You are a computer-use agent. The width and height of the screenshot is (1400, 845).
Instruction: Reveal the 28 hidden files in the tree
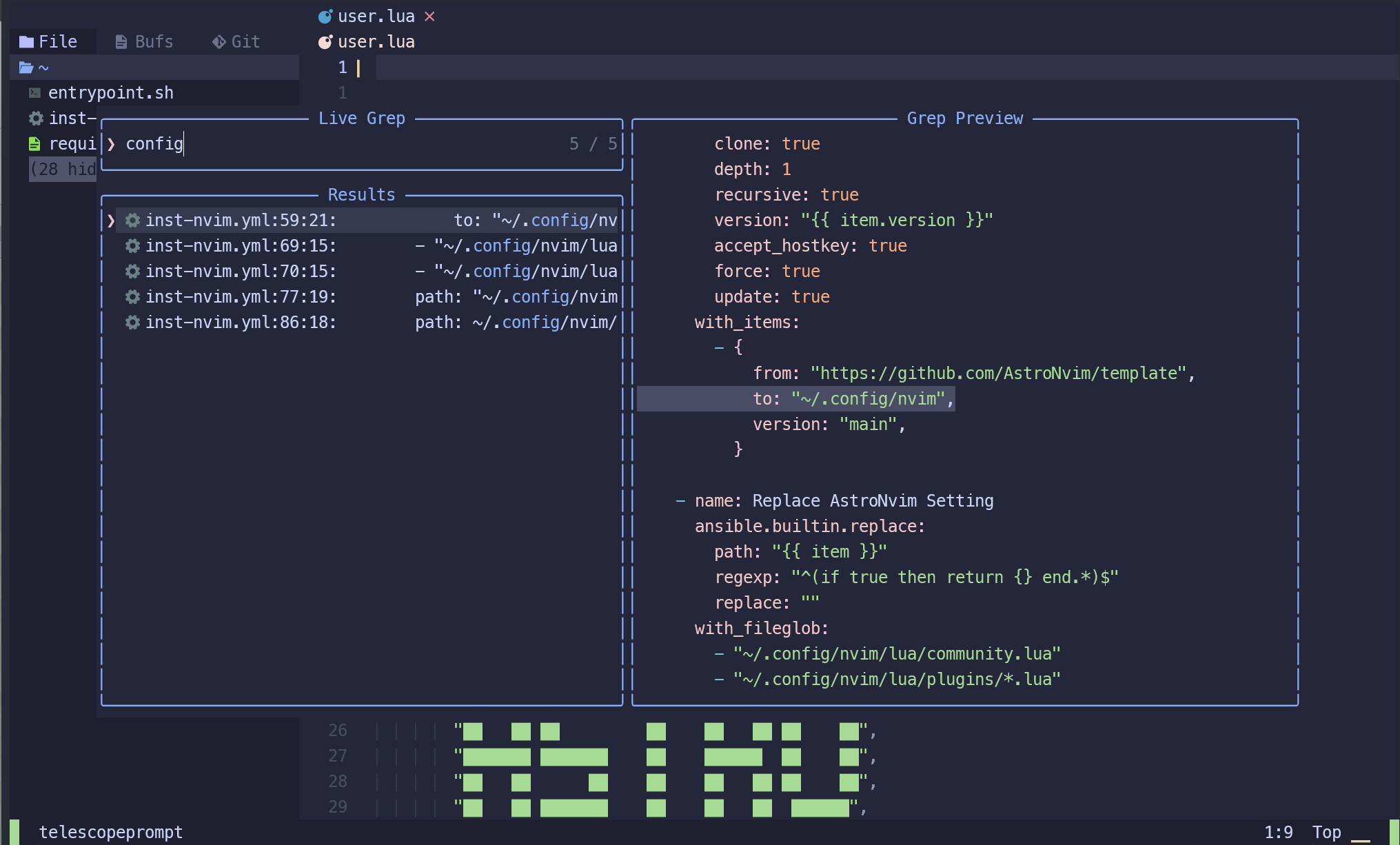[62, 169]
